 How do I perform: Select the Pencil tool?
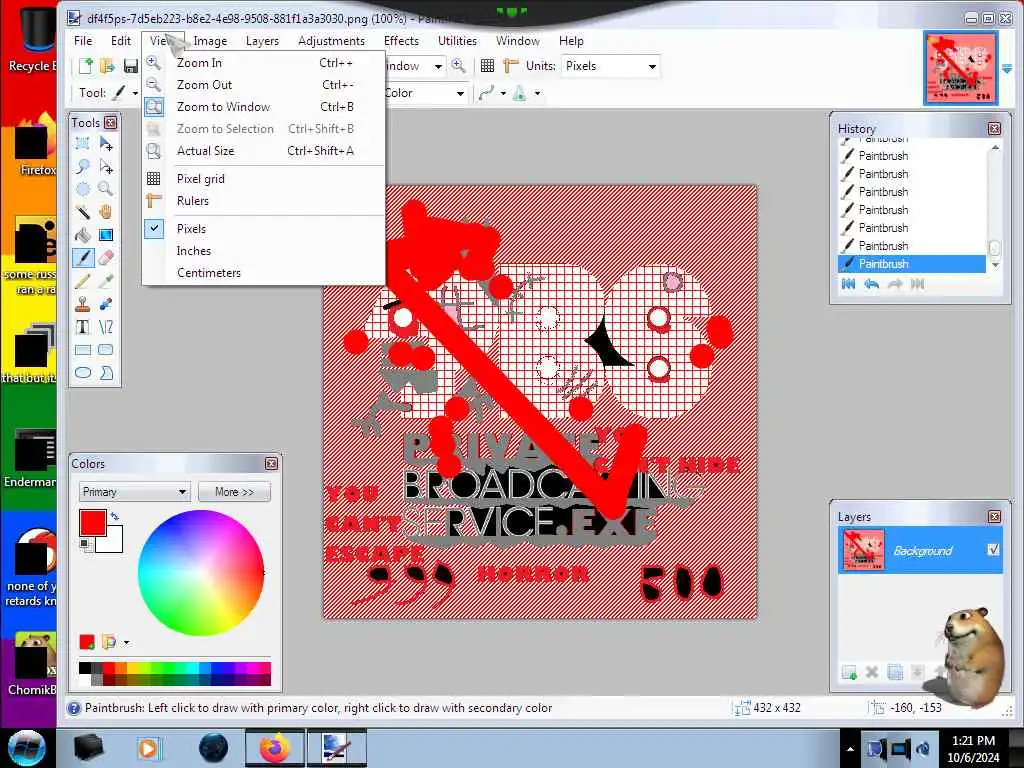coord(83,281)
